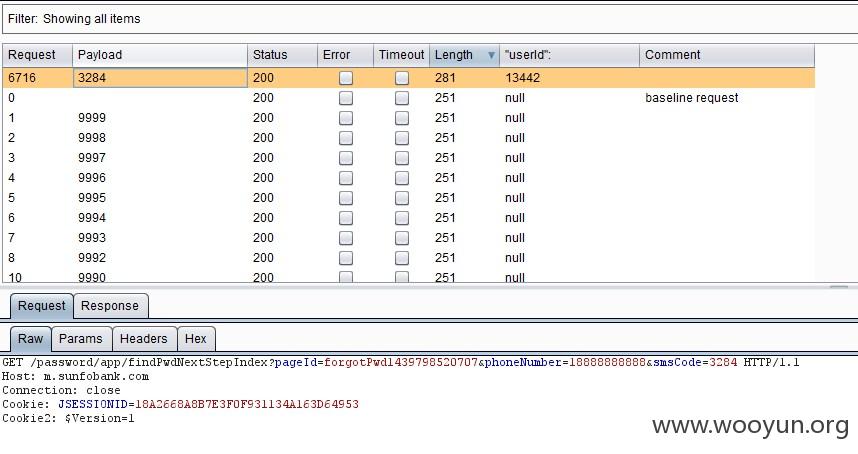Image resolution: width=858 pixels, height=454 pixels.
Task: Open the Response tab
Action: [x=110, y=306]
